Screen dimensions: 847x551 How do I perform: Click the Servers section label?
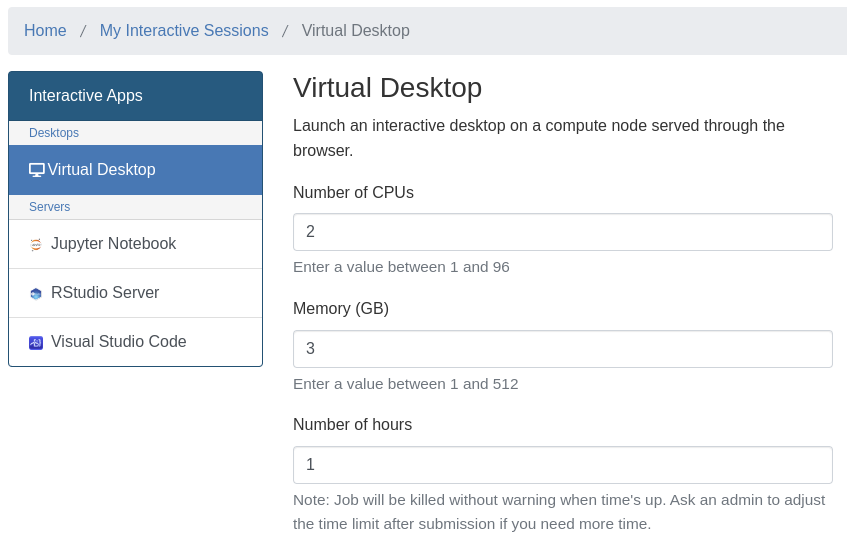(x=50, y=207)
